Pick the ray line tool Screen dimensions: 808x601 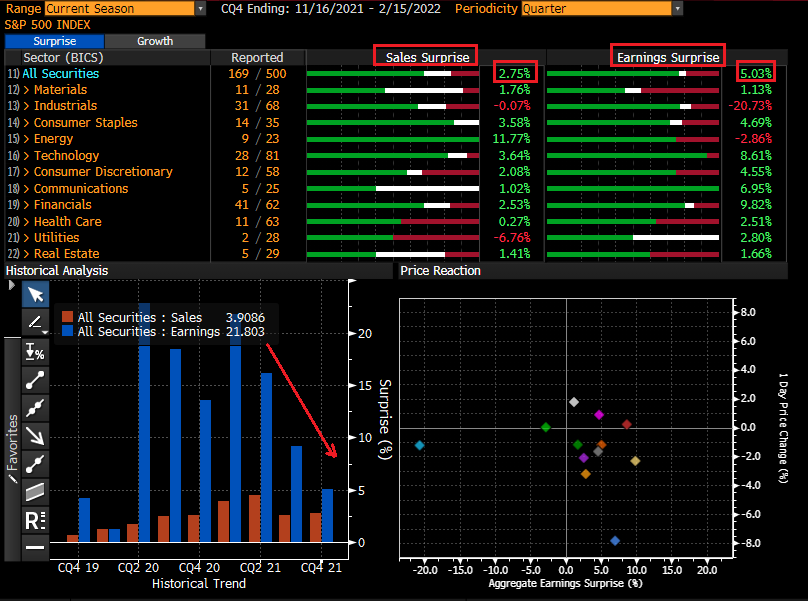(x=35, y=464)
